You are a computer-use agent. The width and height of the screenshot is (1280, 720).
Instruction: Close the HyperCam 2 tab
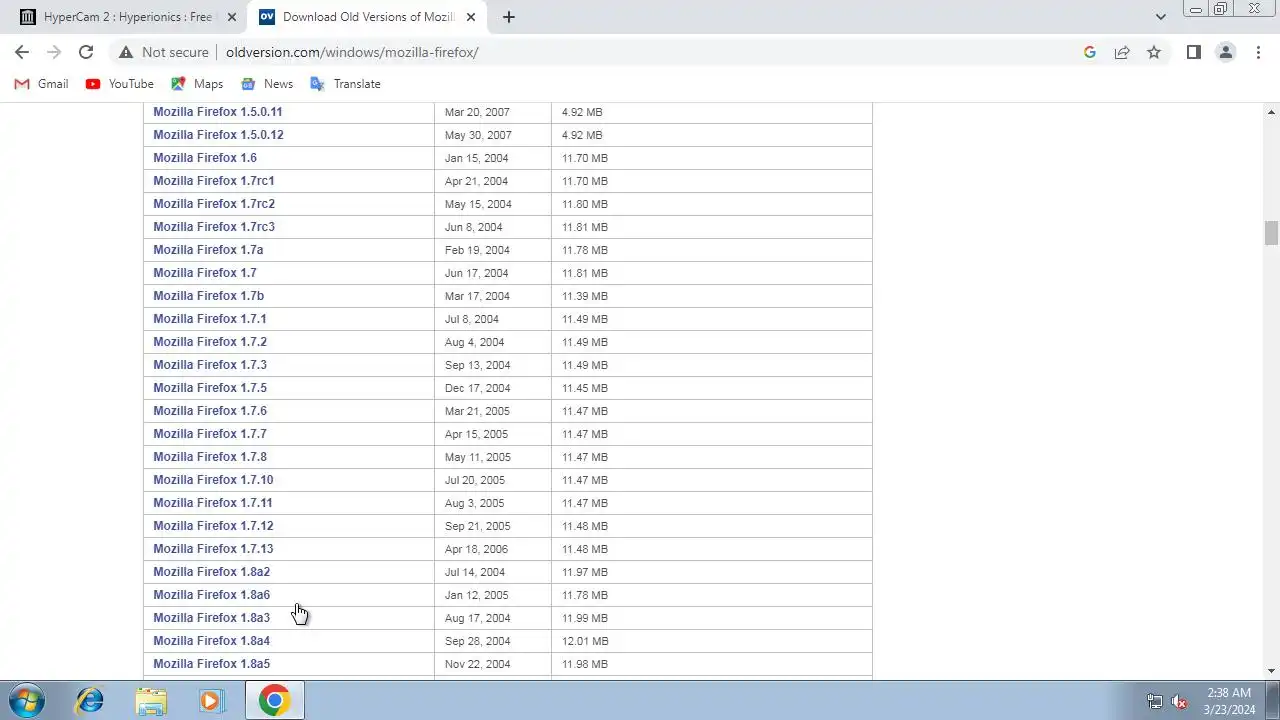pyautogui.click(x=232, y=17)
